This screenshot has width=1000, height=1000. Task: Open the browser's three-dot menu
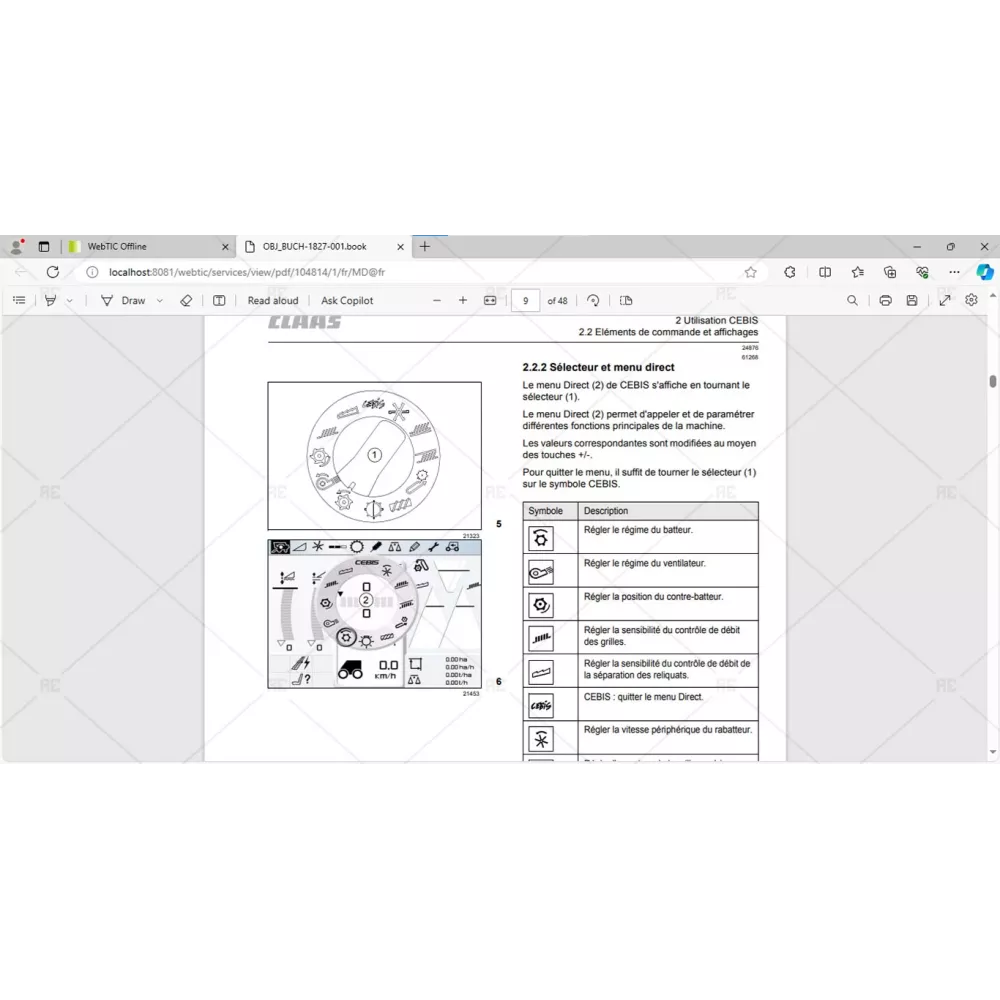[955, 272]
